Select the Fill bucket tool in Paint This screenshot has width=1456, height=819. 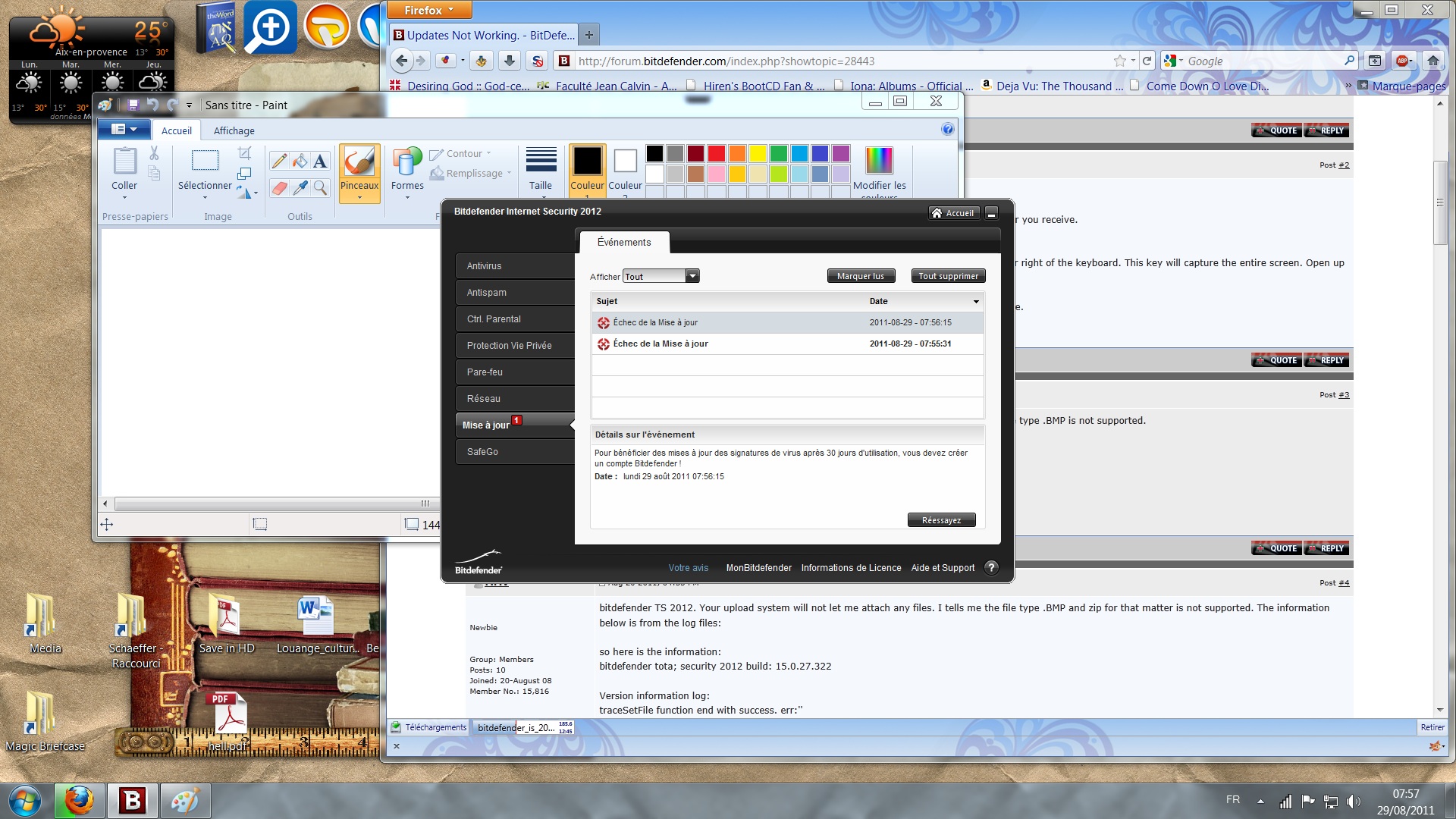[300, 161]
